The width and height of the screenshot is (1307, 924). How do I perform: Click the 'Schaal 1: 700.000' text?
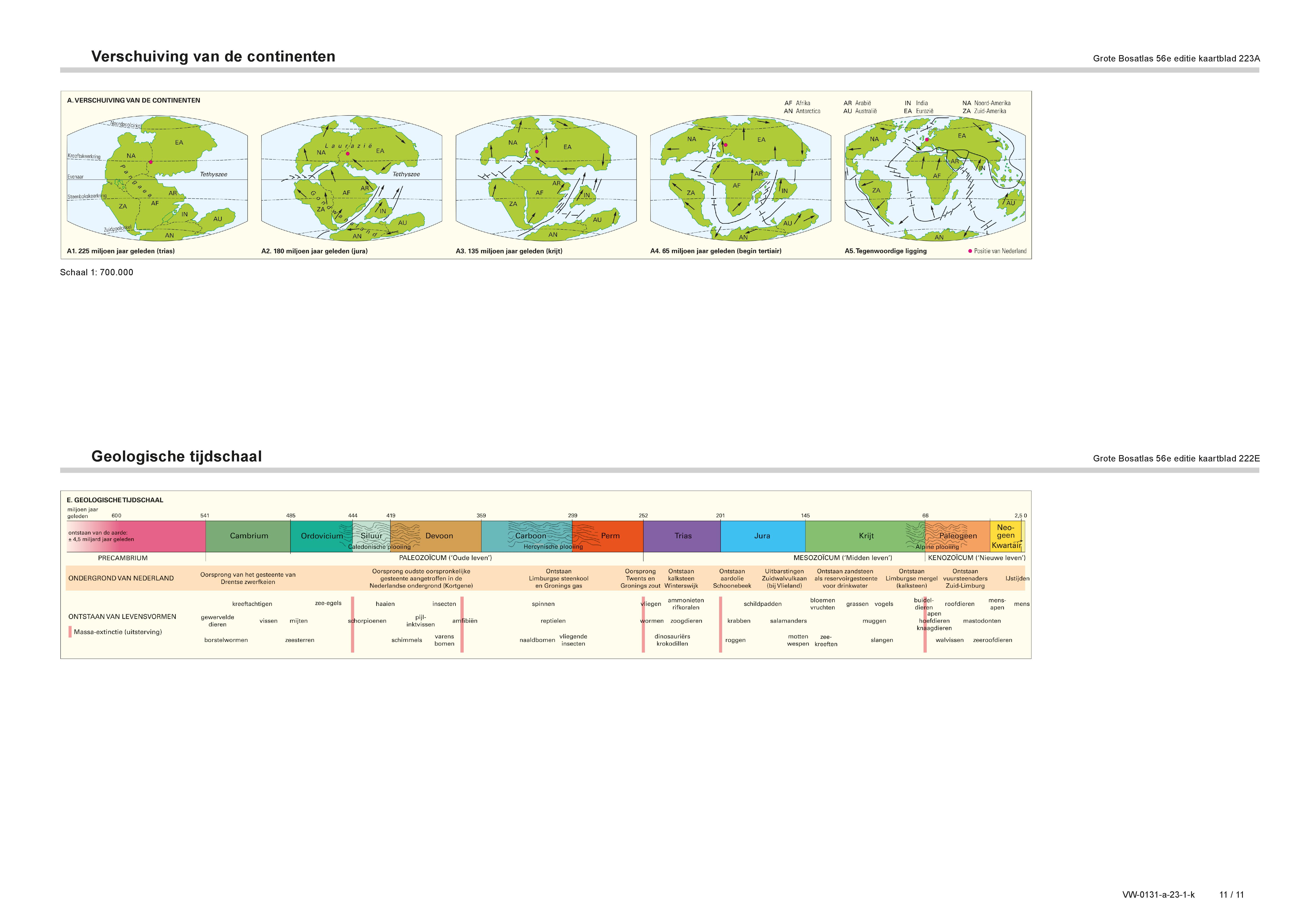coord(97,272)
